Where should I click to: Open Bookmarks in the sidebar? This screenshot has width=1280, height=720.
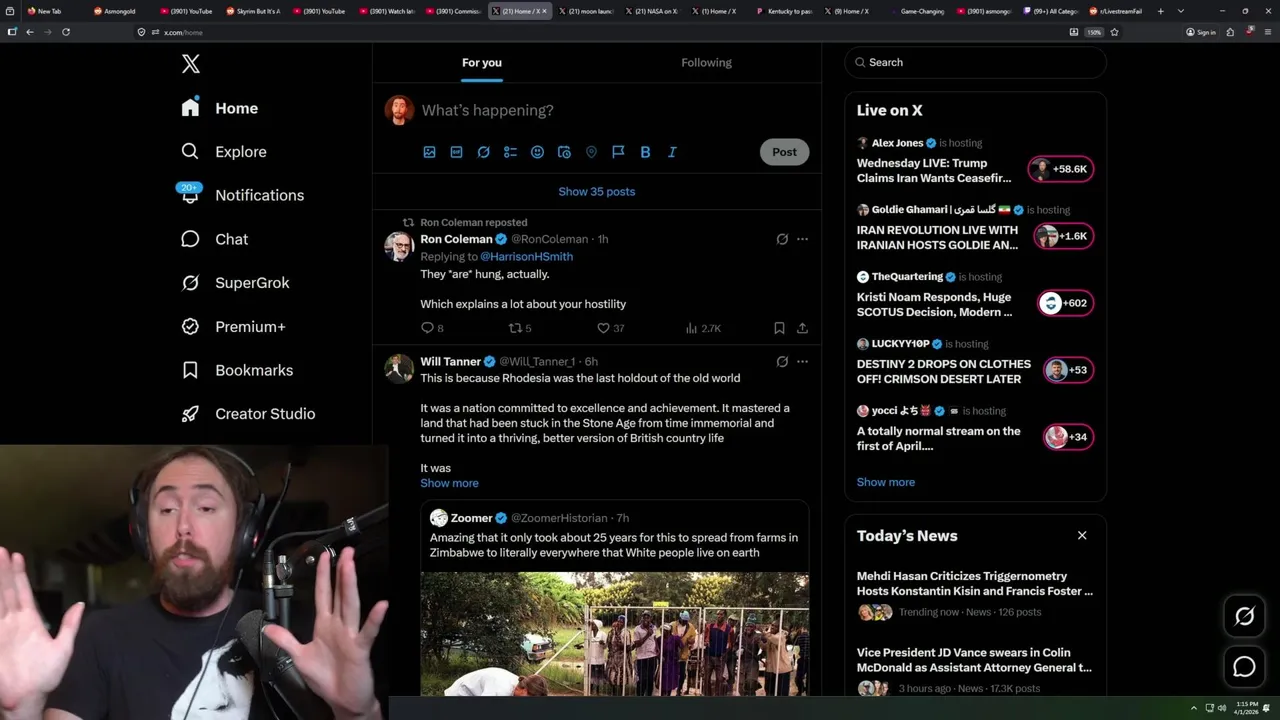tap(237, 370)
